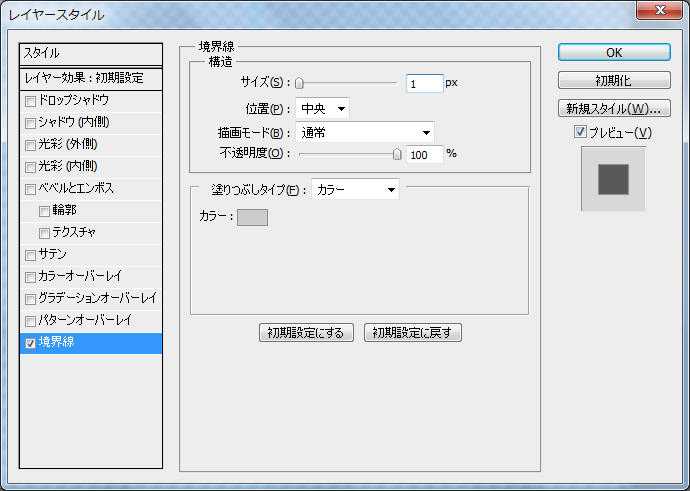Uncheck the 境界線 checkbox
690x491 pixels.
[x=30, y=344]
